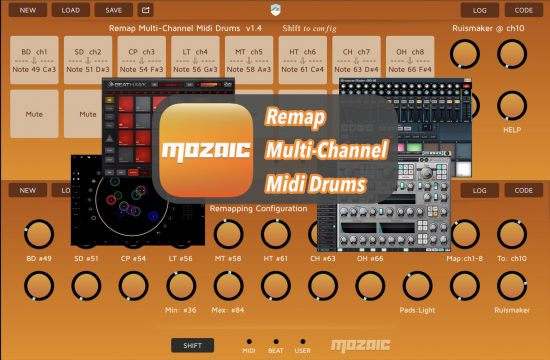Click the HT #61 knob
Screen dimensions: 550x360
(276, 234)
